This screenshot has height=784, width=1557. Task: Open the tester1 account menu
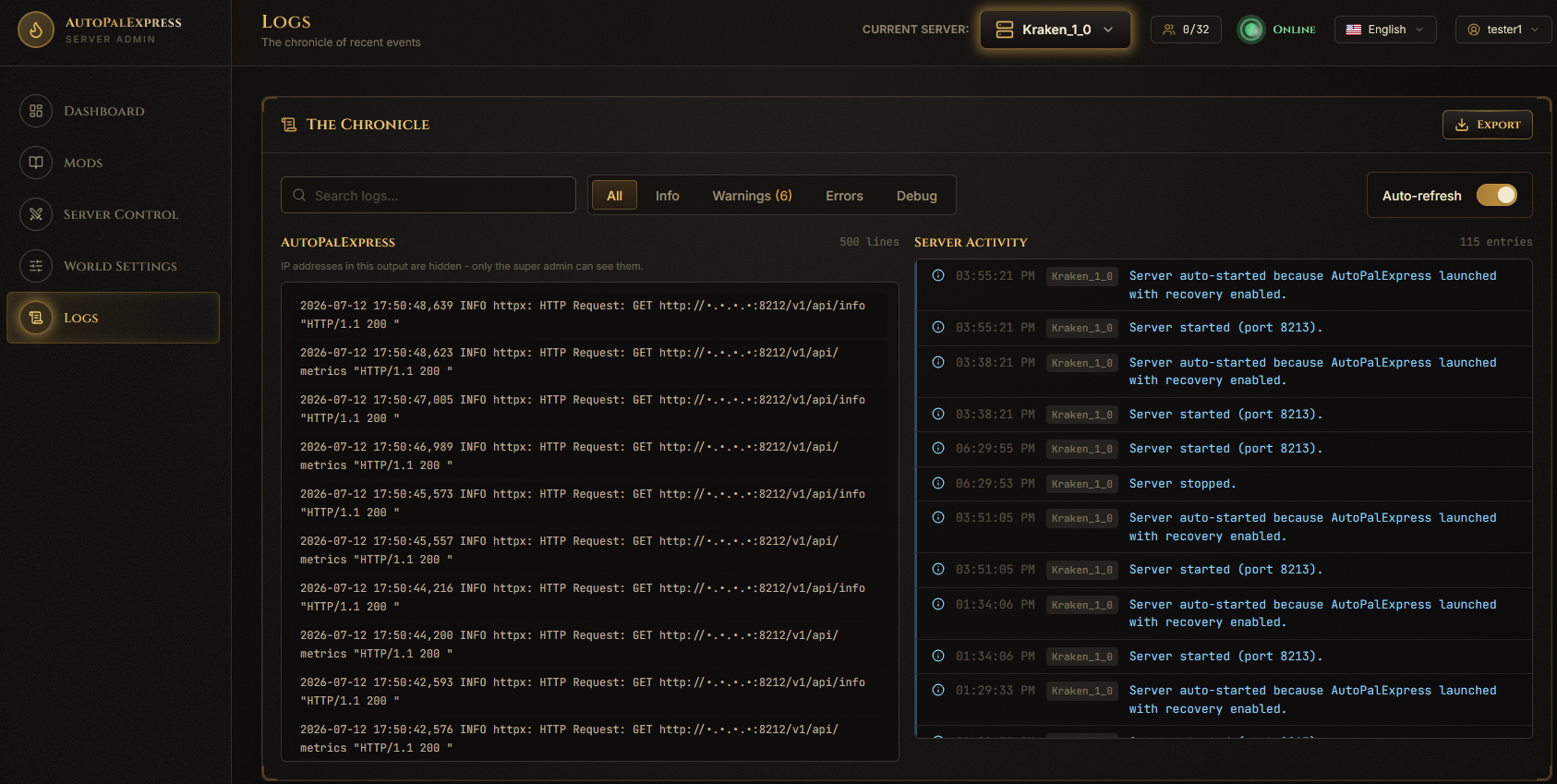(1503, 30)
